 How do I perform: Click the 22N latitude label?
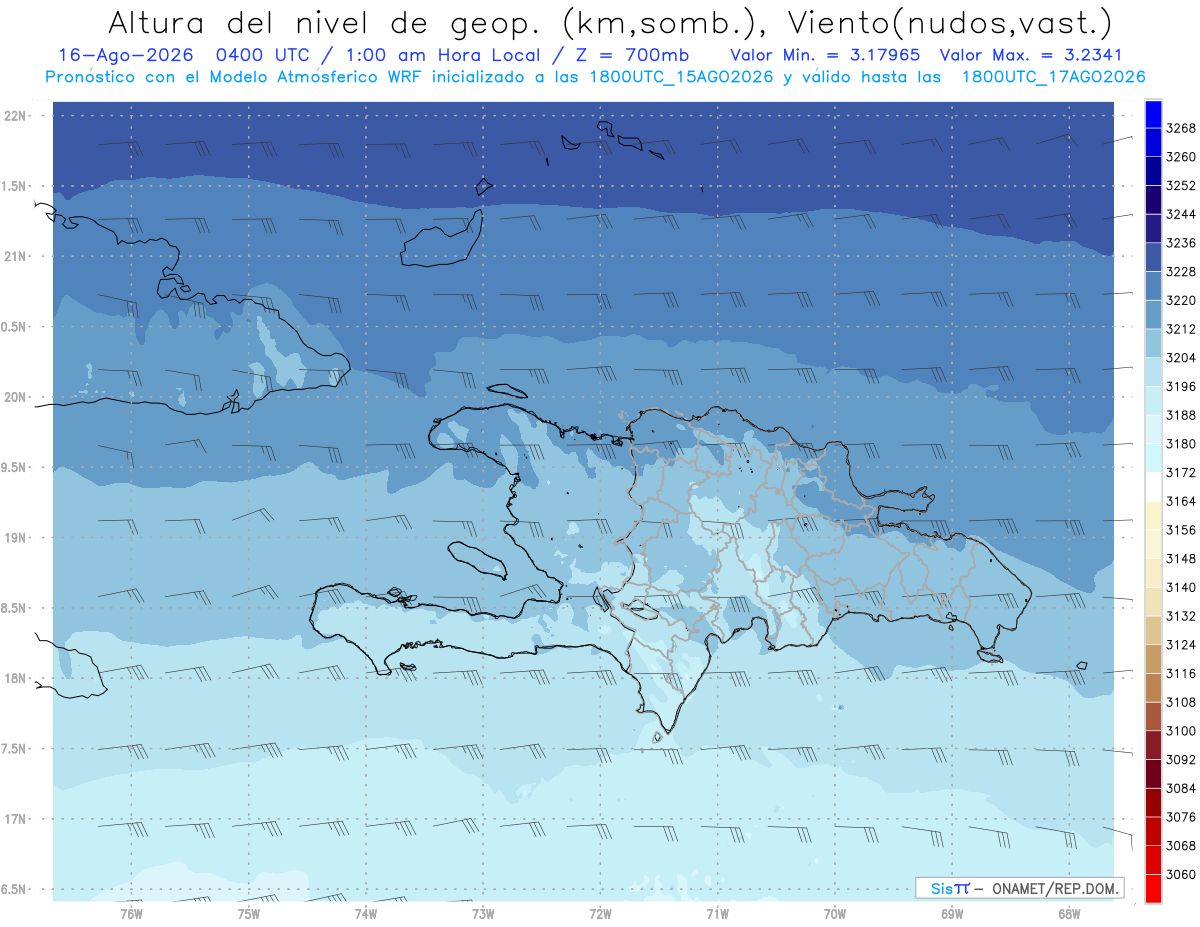pos(17,116)
